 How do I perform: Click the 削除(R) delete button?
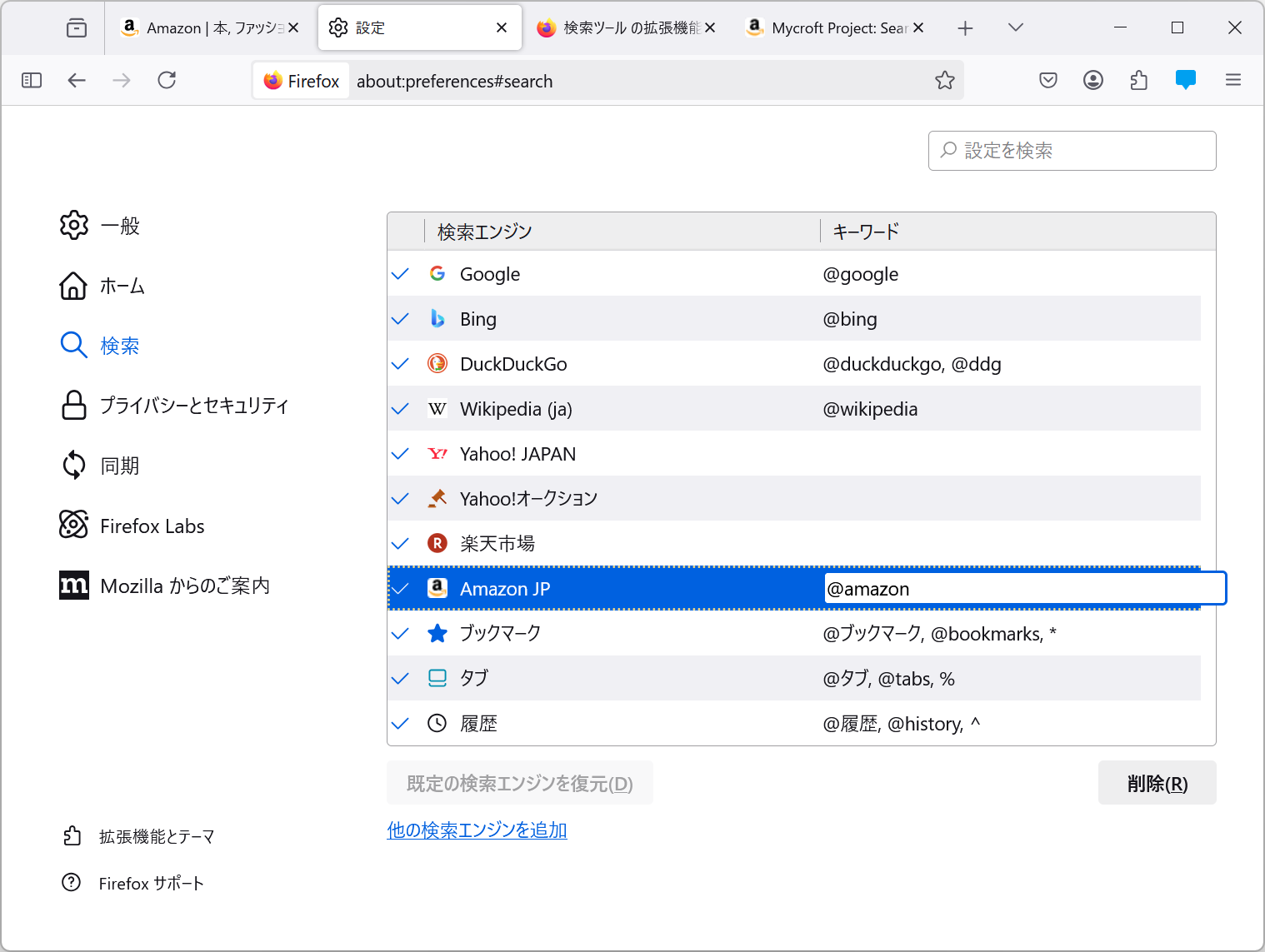coord(1157,782)
